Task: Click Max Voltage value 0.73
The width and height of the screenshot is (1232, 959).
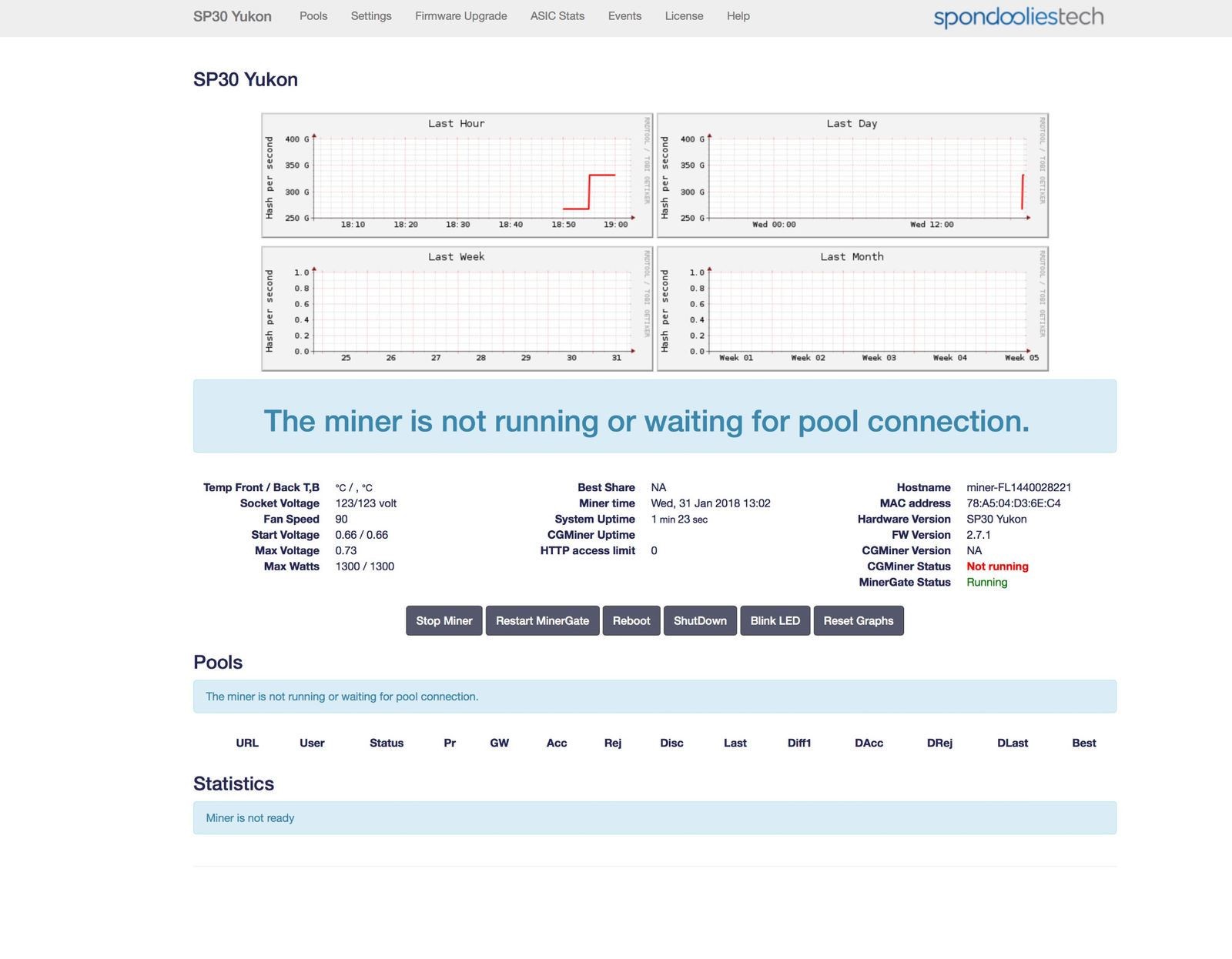Action: point(346,550)
